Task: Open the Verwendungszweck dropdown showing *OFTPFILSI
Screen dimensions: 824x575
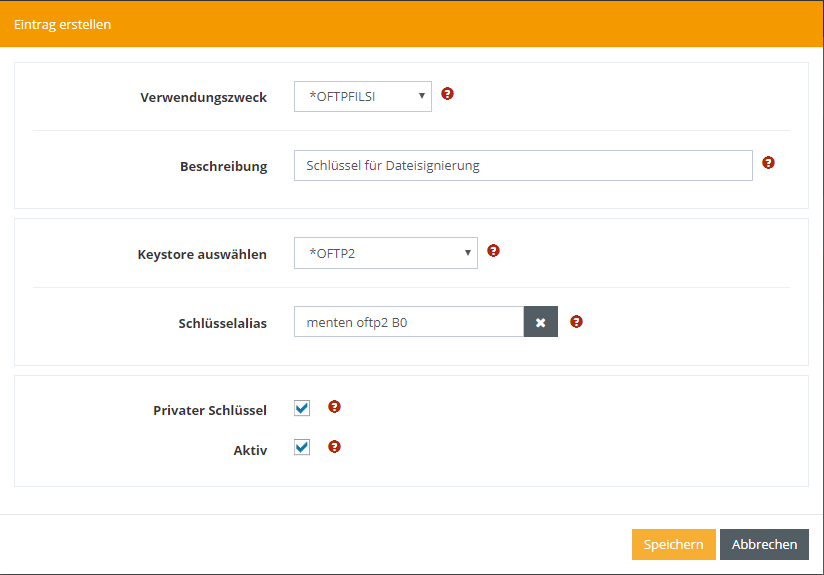Action: pyautogui.click(x=363, y=97)
